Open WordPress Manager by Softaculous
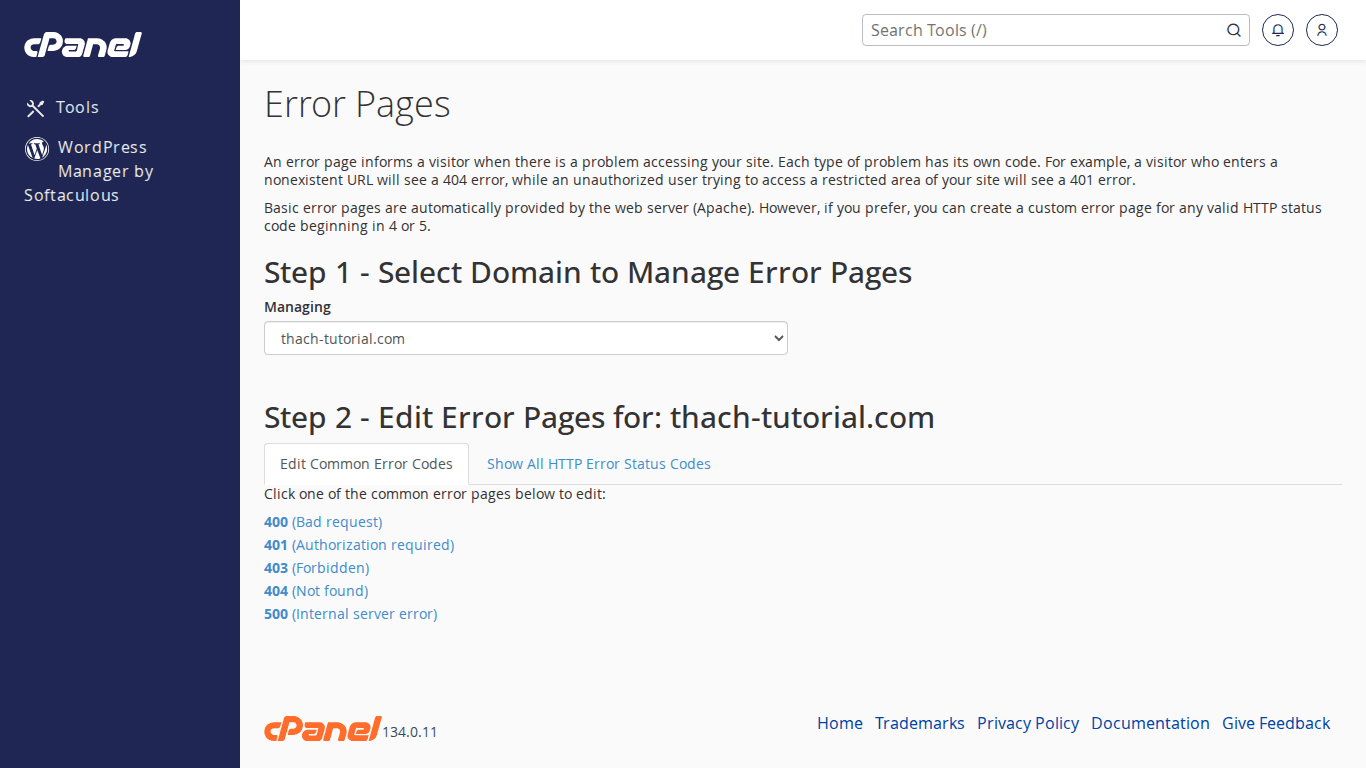 tap(89, 171)
